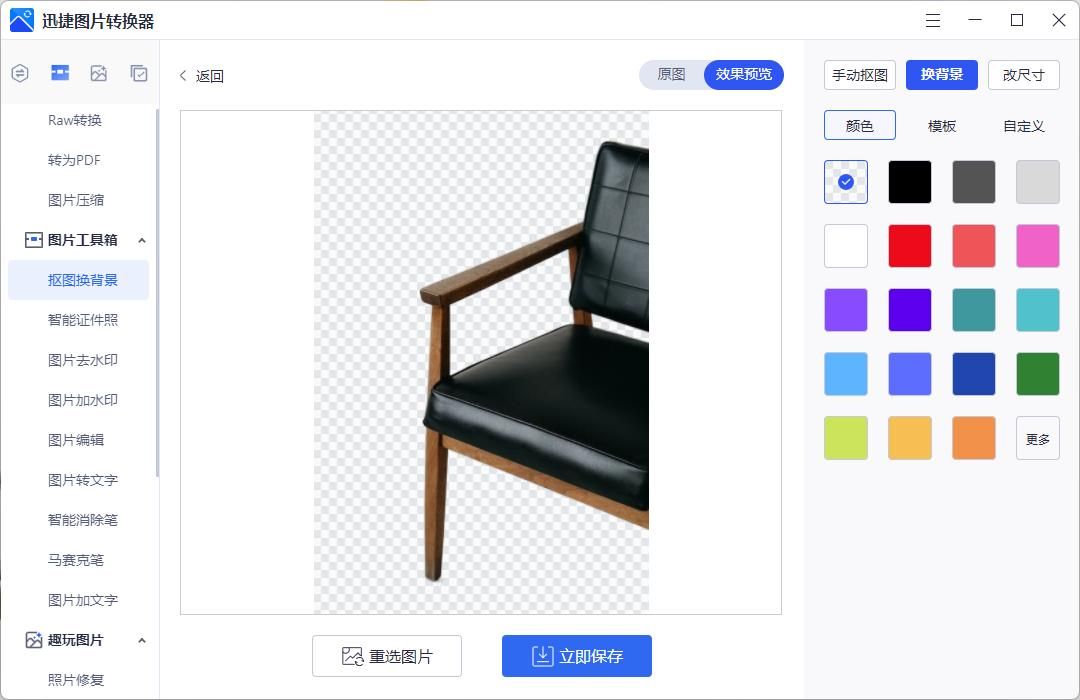This screenshot has width=1080, height=700.
Task: Choose the pink background swatch
Action: tap(1038, 246)
